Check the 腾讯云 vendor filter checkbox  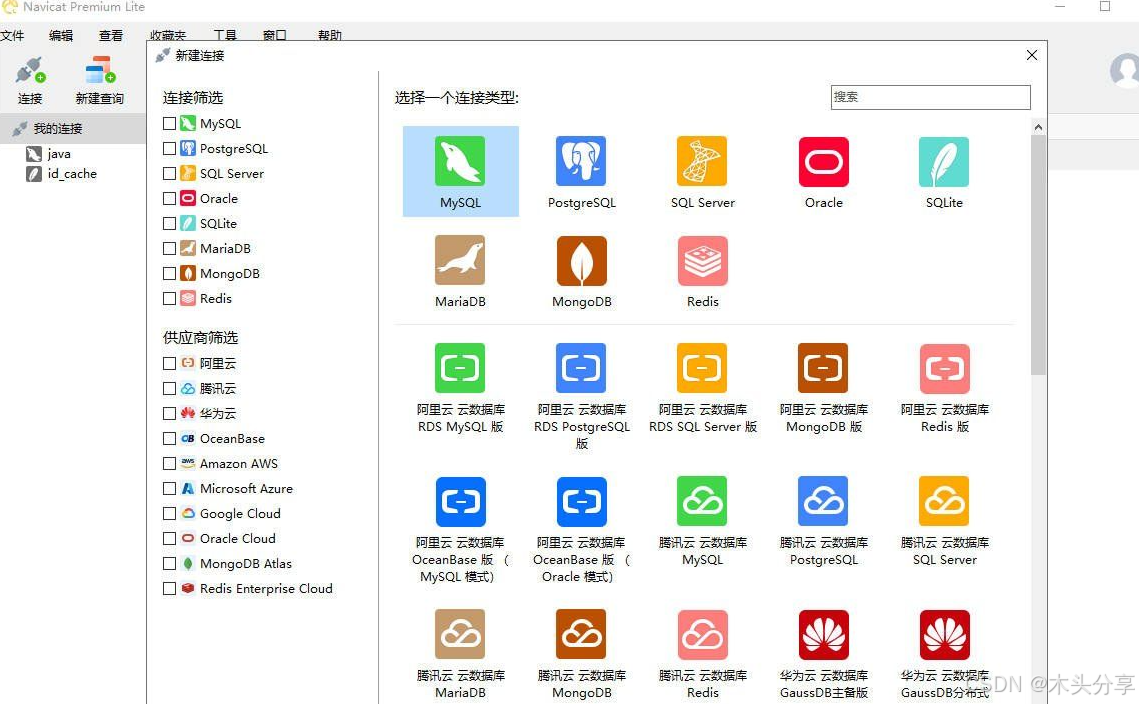(x=169, y=389)
